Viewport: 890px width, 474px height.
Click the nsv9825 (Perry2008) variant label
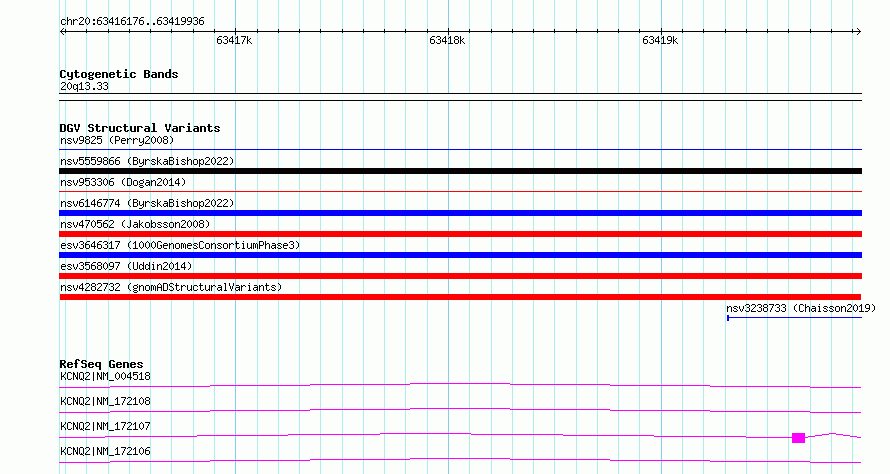(x=117, y=140)
